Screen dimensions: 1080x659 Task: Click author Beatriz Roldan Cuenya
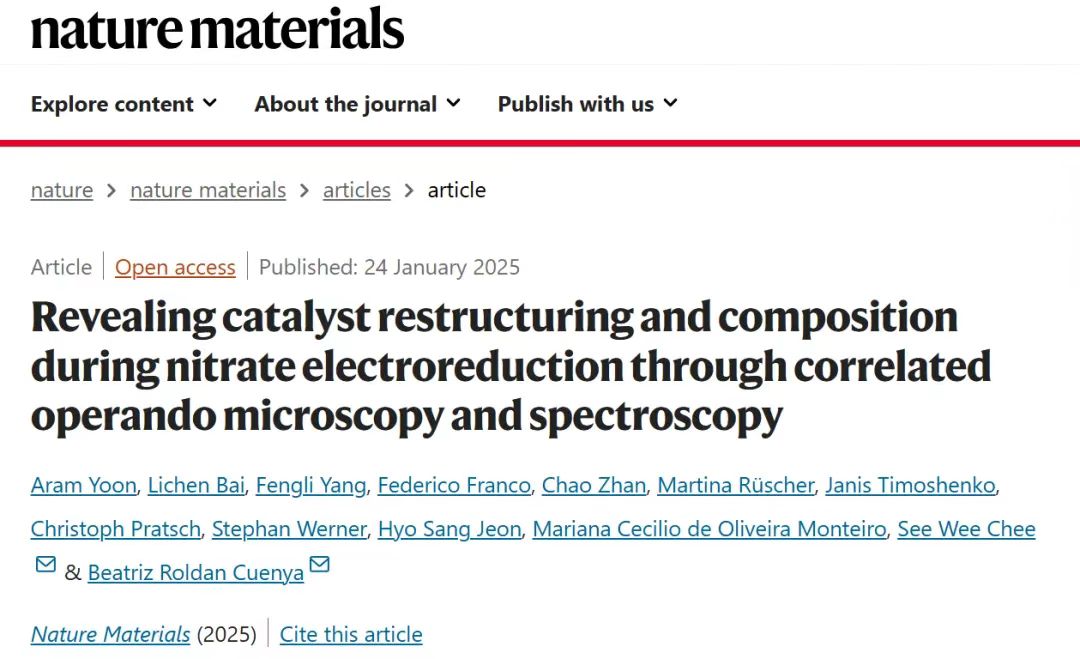[196, 573]
